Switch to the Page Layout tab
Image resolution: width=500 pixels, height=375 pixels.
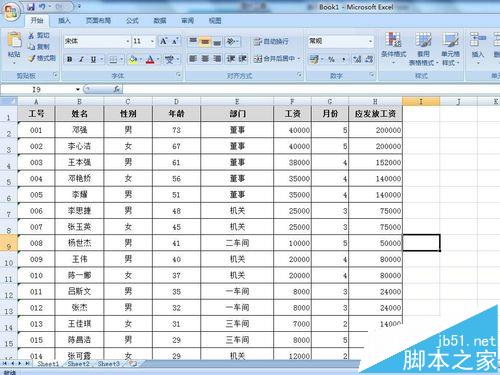click(x=98, y=21)
